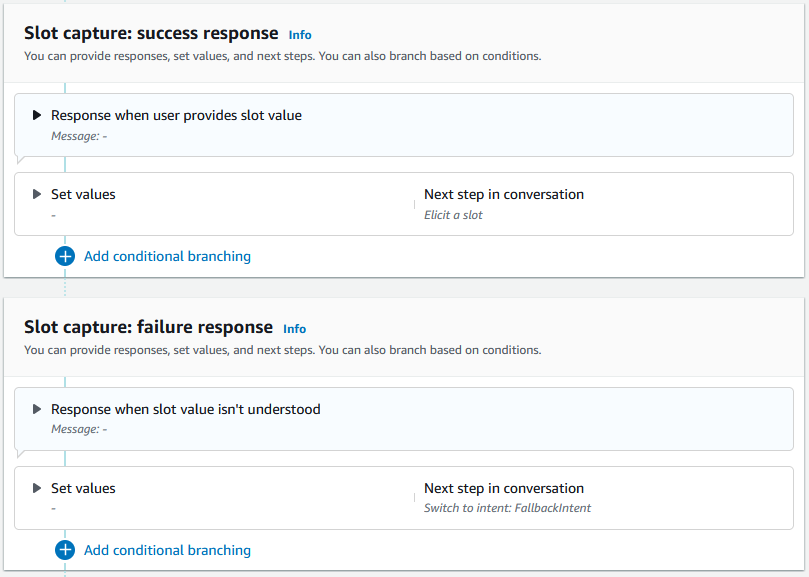809x577 pixels.
Task: Click 'Next step in conversation' label in success section
Action: click(x=504, y=194)
